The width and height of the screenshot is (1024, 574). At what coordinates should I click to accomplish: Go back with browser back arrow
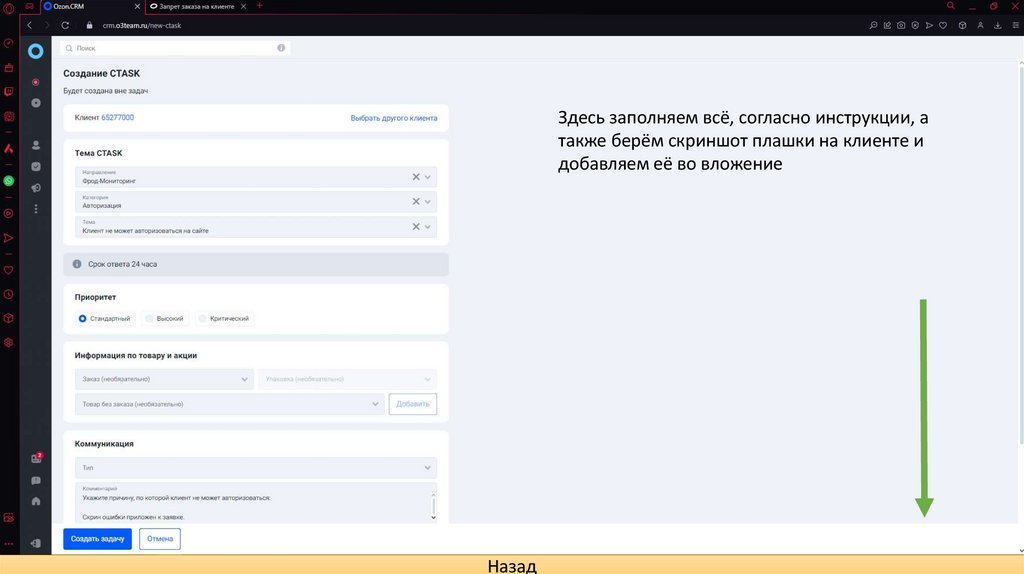pyautogui.click(x=29, y=25)
